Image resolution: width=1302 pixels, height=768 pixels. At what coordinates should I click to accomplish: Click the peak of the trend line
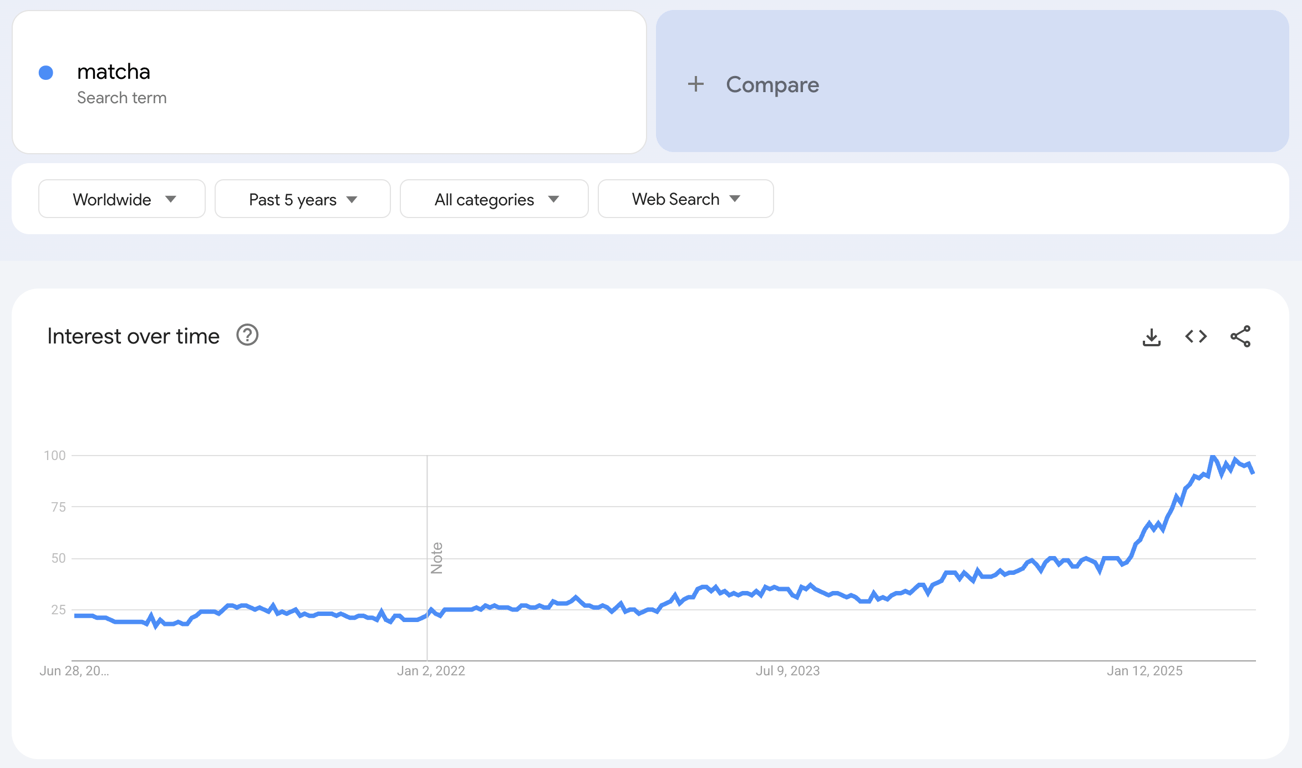[x=1212, y=455]
